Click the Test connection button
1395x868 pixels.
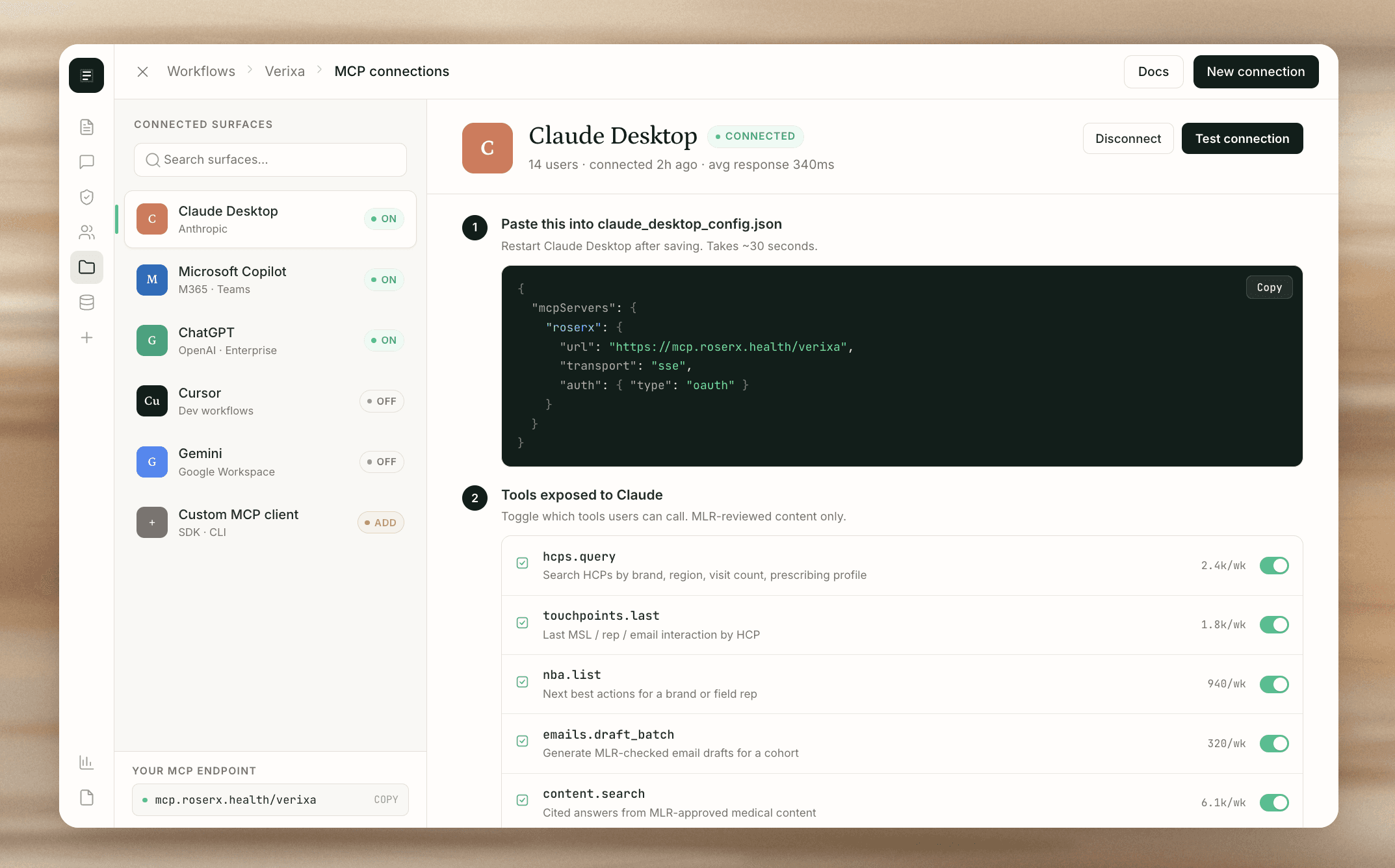point(1242,138)
